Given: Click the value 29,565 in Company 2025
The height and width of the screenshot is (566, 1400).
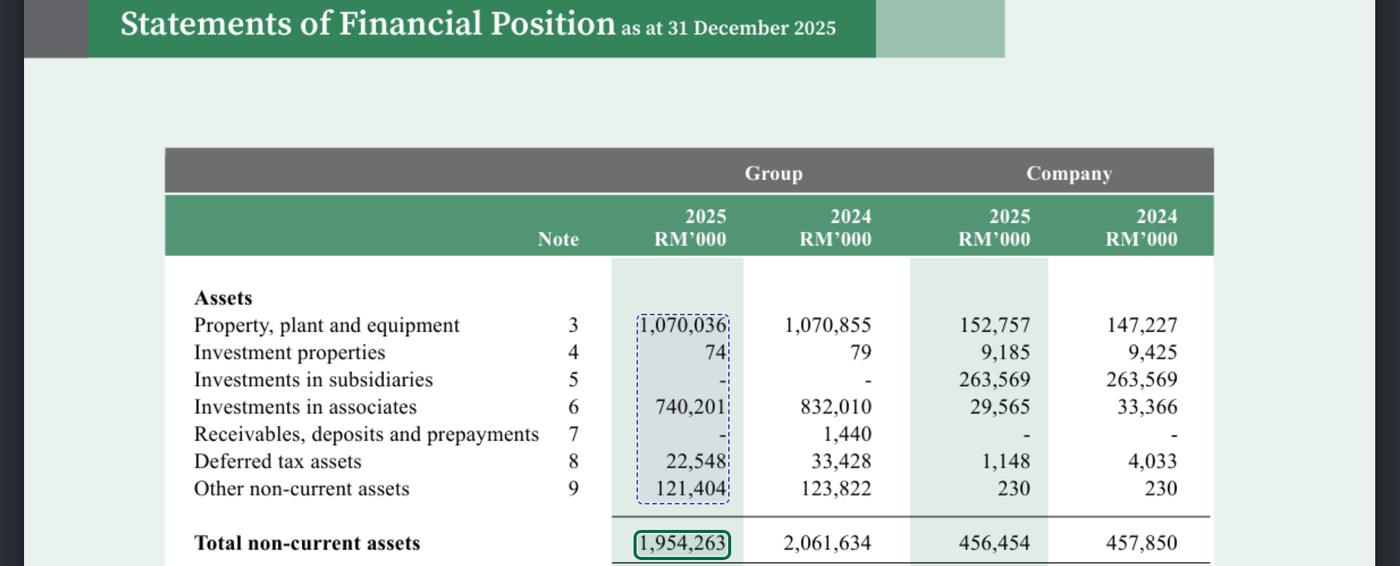Looking at the screenshot, I should pos(1000,407).
